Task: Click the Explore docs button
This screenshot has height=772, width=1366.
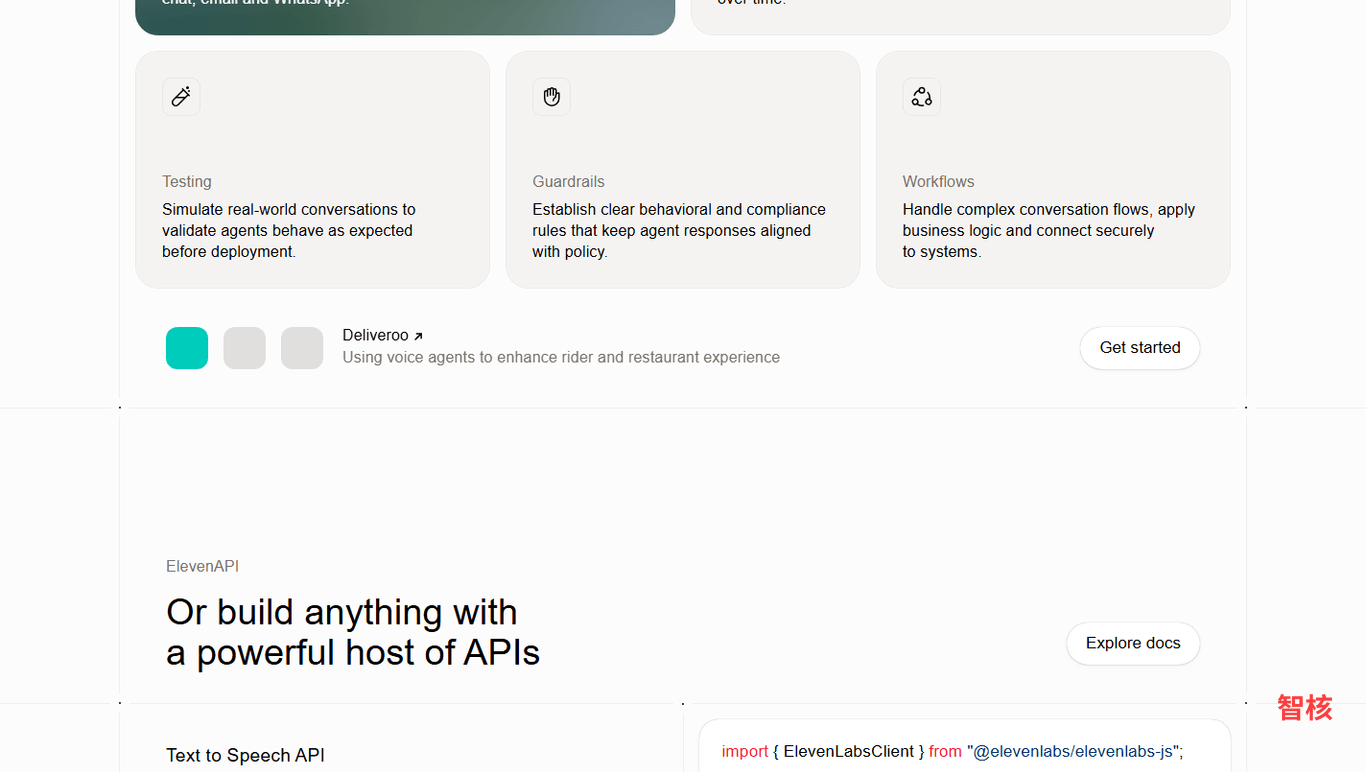Action: click(x=1133, y=643)
